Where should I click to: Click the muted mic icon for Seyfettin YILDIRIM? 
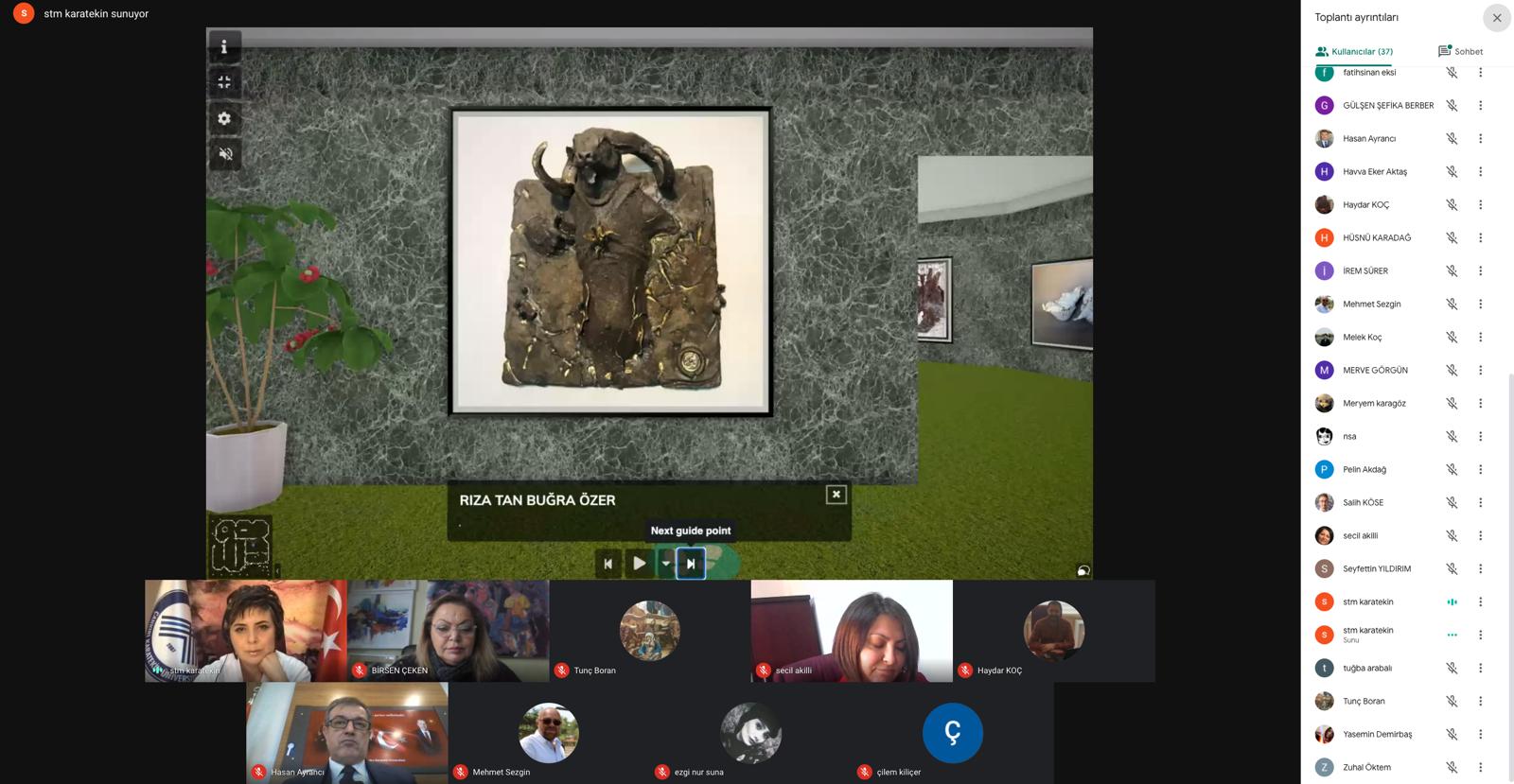click(1452, 569)
